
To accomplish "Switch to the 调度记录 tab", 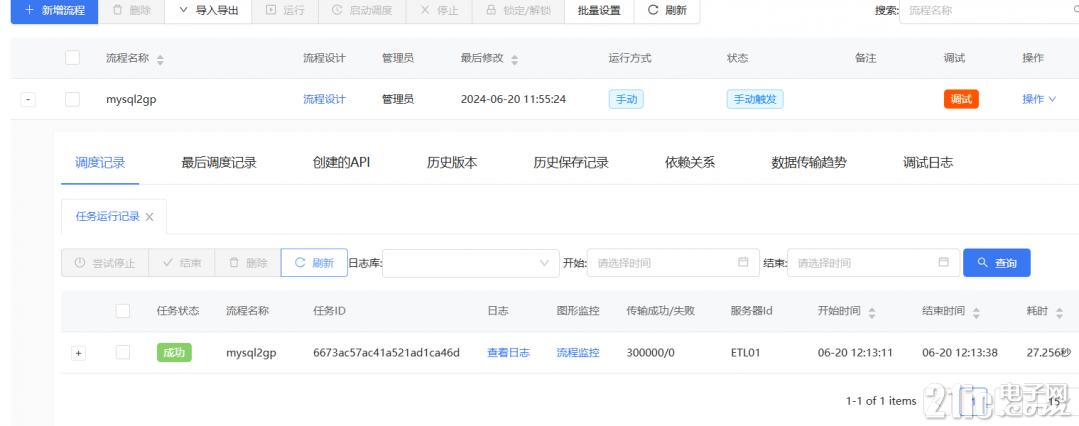I will [x=100, y=163].
